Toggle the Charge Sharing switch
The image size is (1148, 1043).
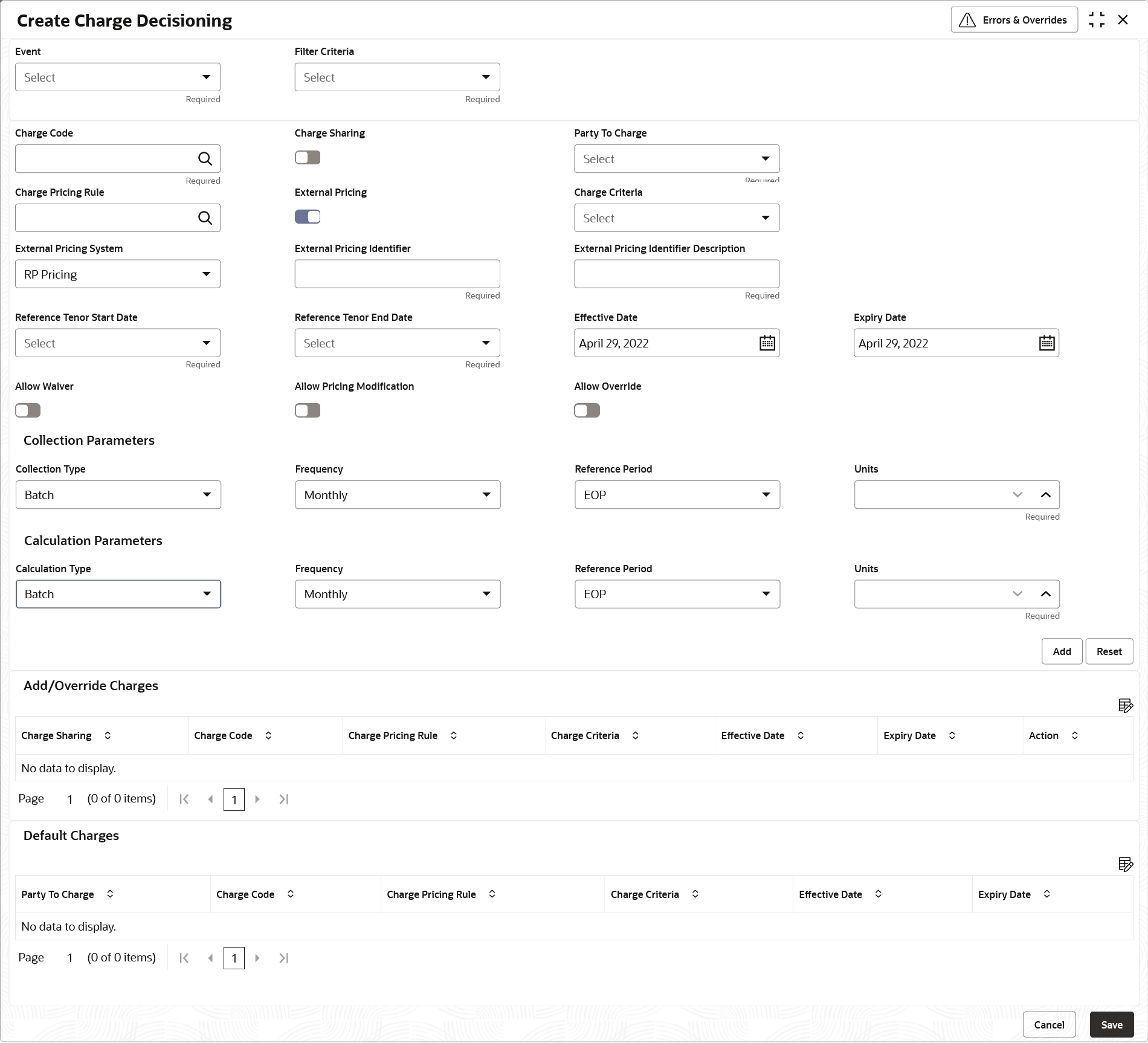click(308, 158)
